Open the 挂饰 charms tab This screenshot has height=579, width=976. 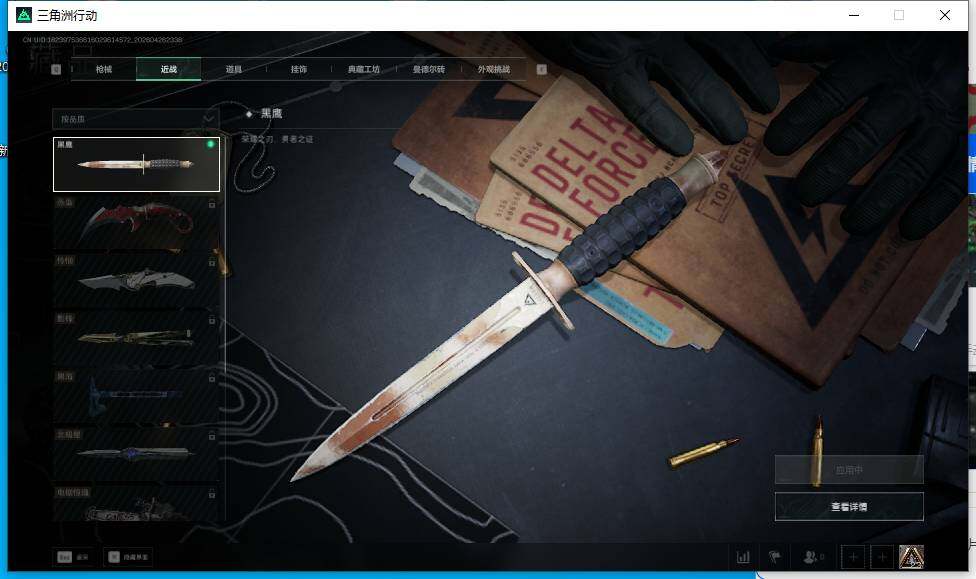[299, 69]
